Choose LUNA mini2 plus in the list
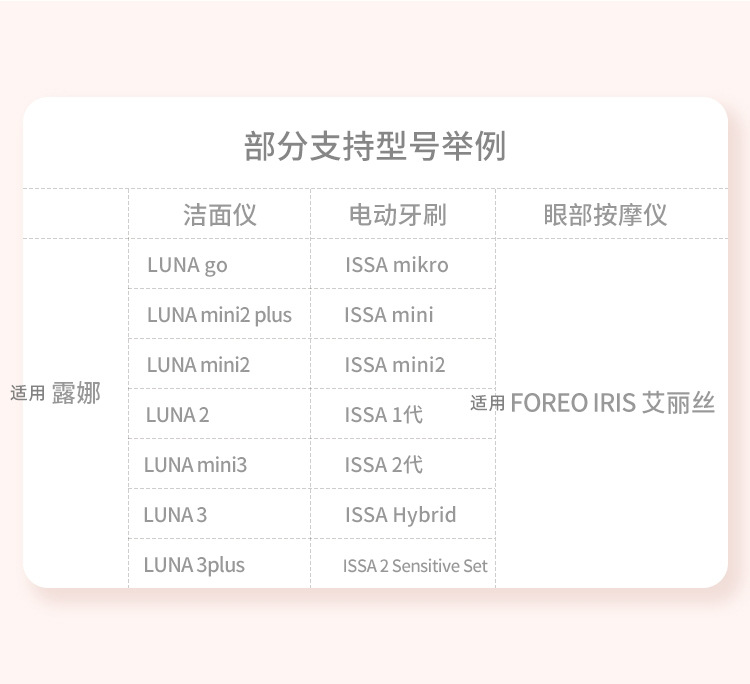Viewport: 750px width, 684px height. pos(219,315)
